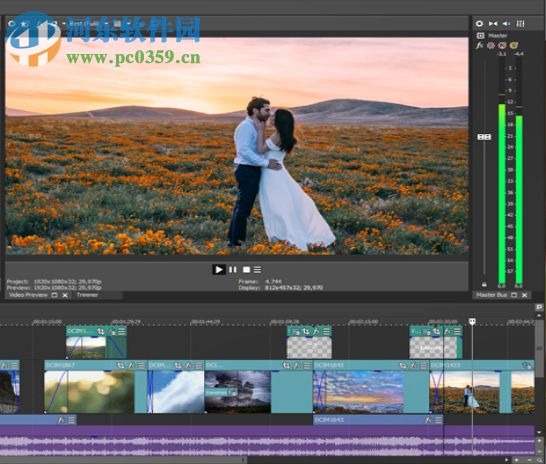Open generated media icon on first title clip
The width and height of the screenshot is (546, 464).
(295, 331)
